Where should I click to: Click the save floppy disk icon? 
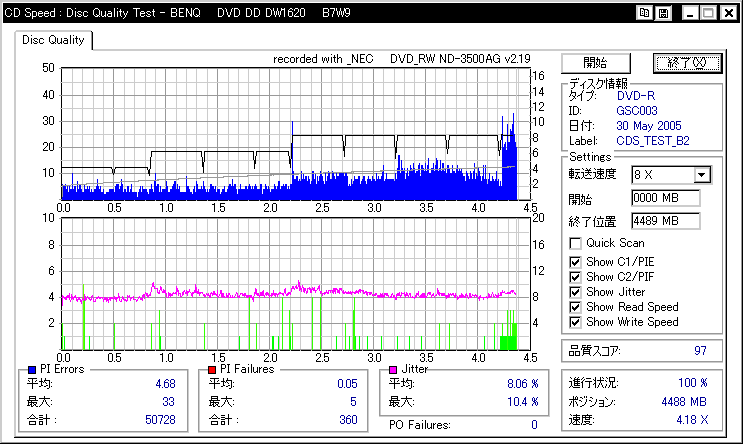point(663,13)
